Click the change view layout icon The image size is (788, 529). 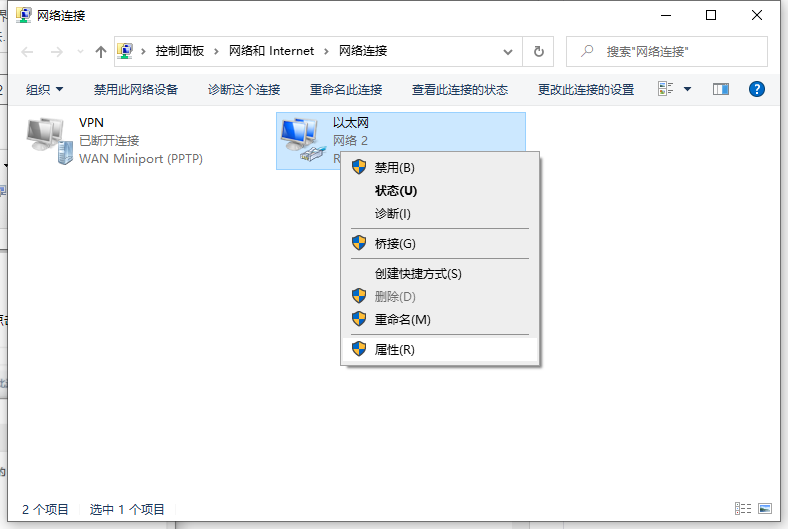(666, 89)
